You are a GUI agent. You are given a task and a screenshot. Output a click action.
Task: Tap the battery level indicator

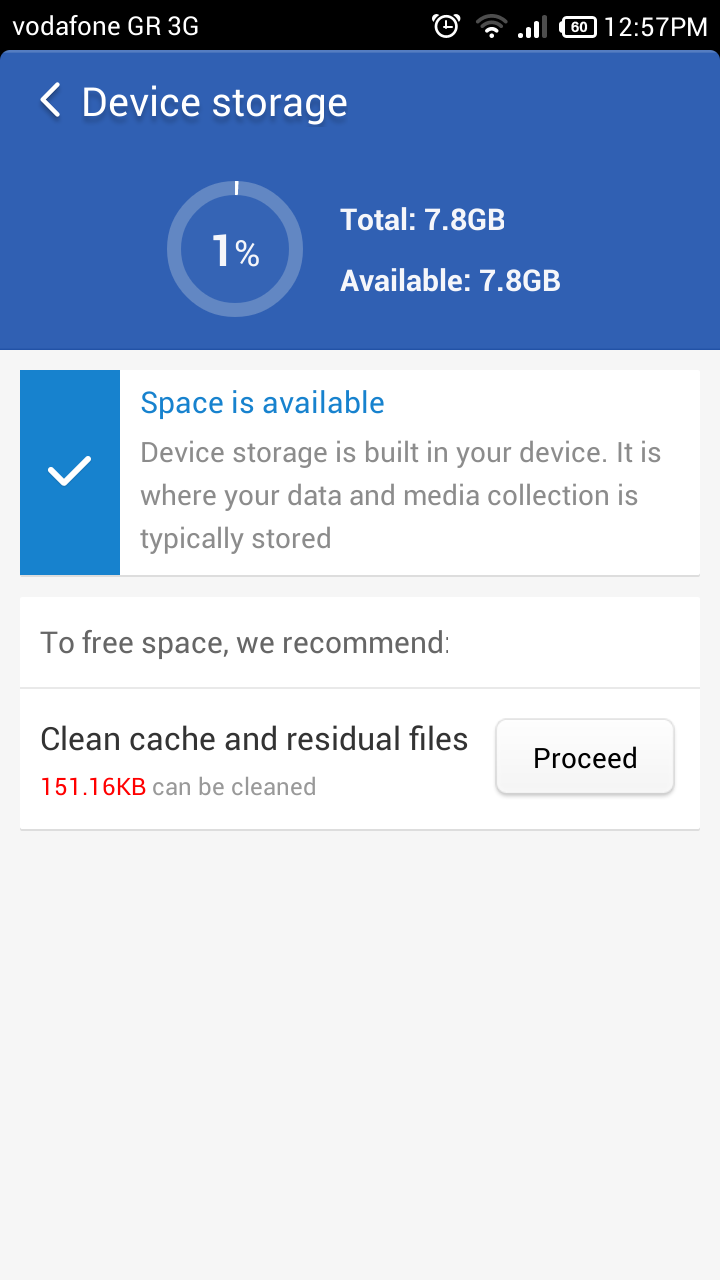[x=577, y=27]
